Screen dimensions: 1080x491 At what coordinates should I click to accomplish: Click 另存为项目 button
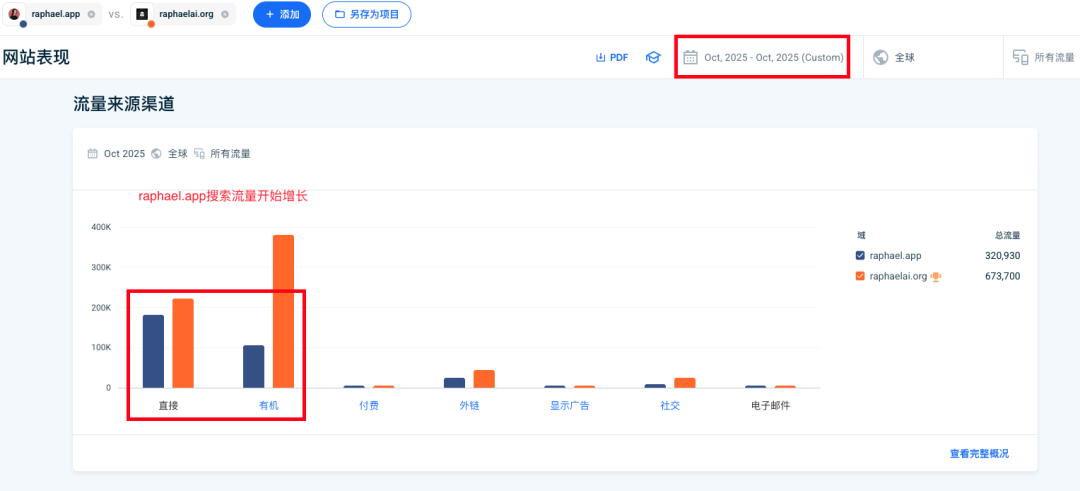coord(366,14)
